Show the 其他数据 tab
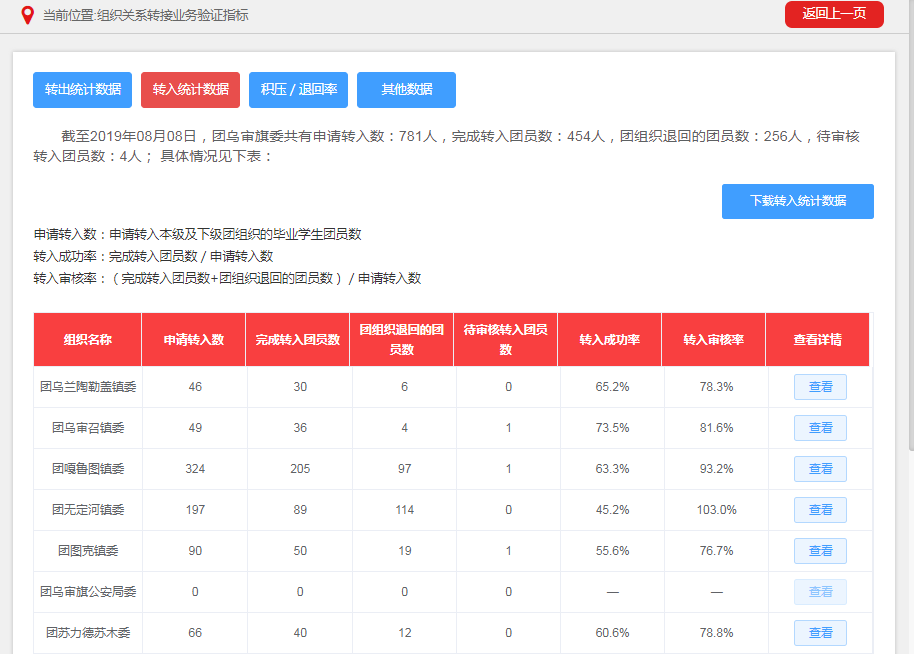Screen dimensions: 914x654 click(406, 90)
